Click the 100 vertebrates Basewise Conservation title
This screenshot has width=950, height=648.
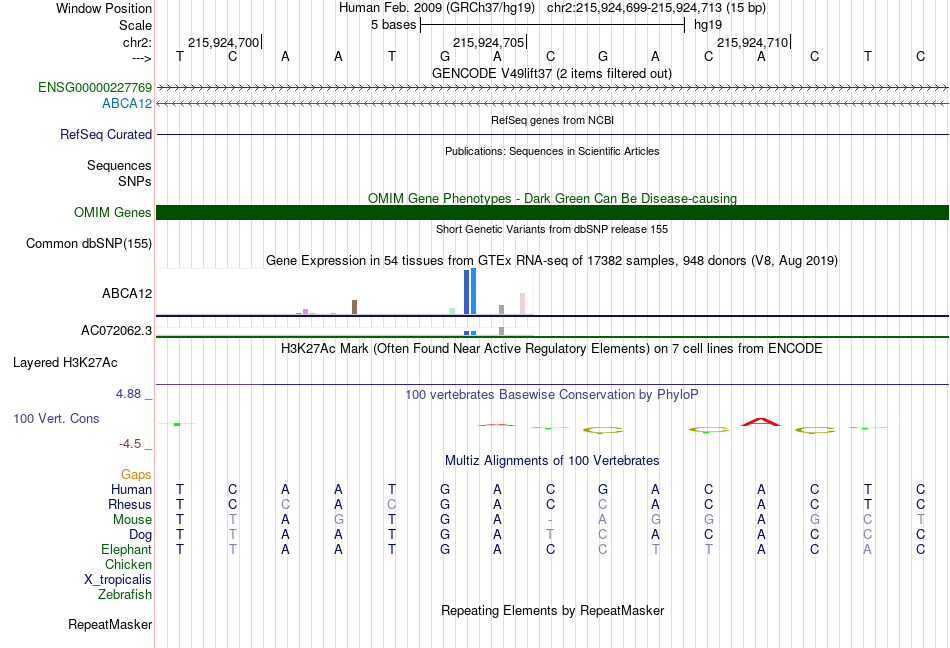click(x=551, y=394)
